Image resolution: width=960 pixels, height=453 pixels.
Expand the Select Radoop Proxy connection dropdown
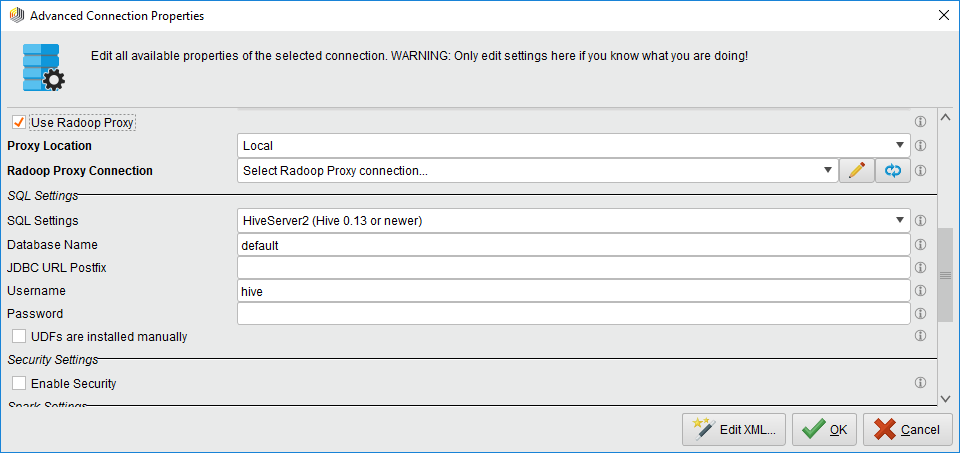tap(538, 171)
